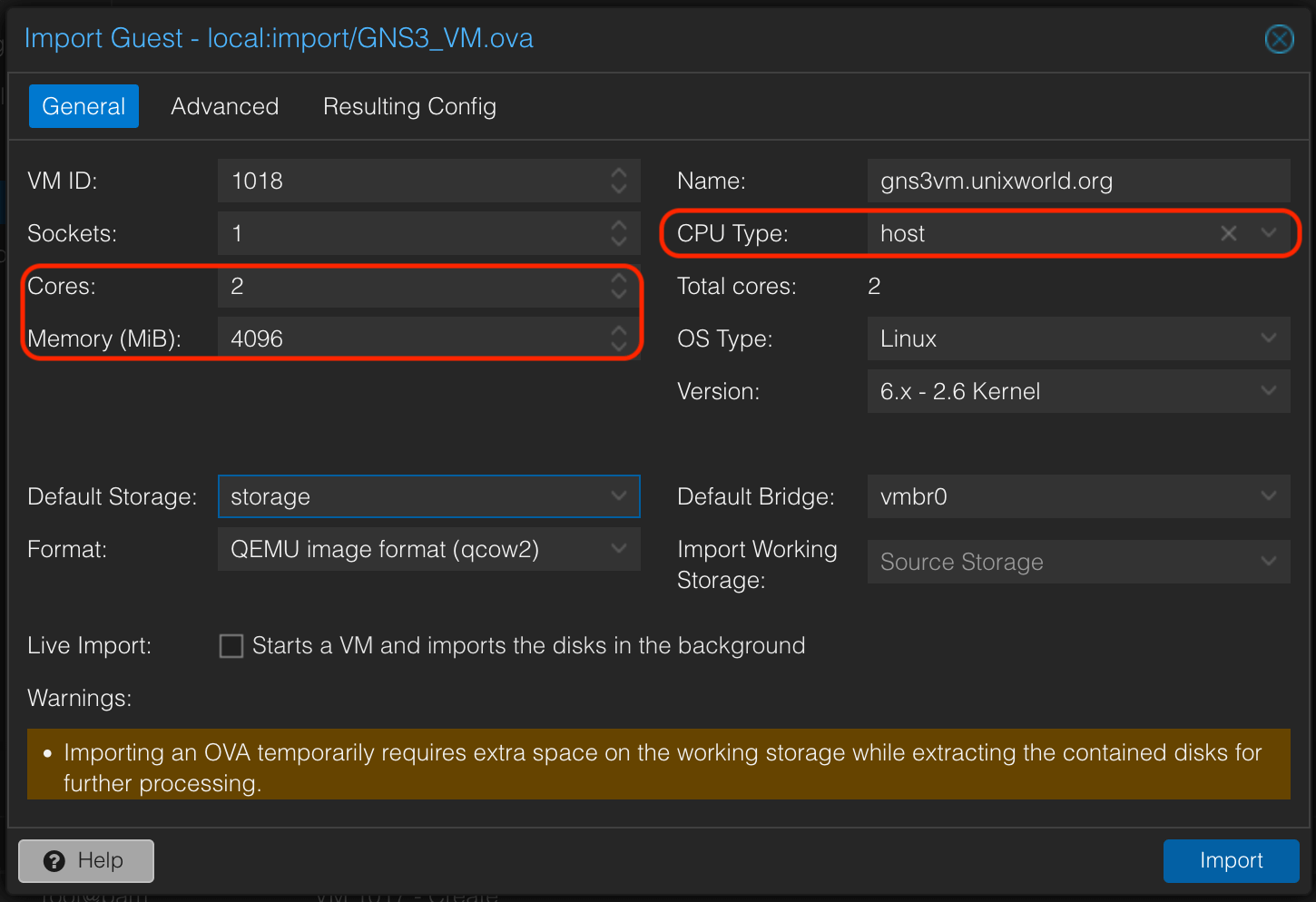Click the Name field gns3vm.unixworld.org
The height and width of the screenshot is (902, 1316).
1078,181
